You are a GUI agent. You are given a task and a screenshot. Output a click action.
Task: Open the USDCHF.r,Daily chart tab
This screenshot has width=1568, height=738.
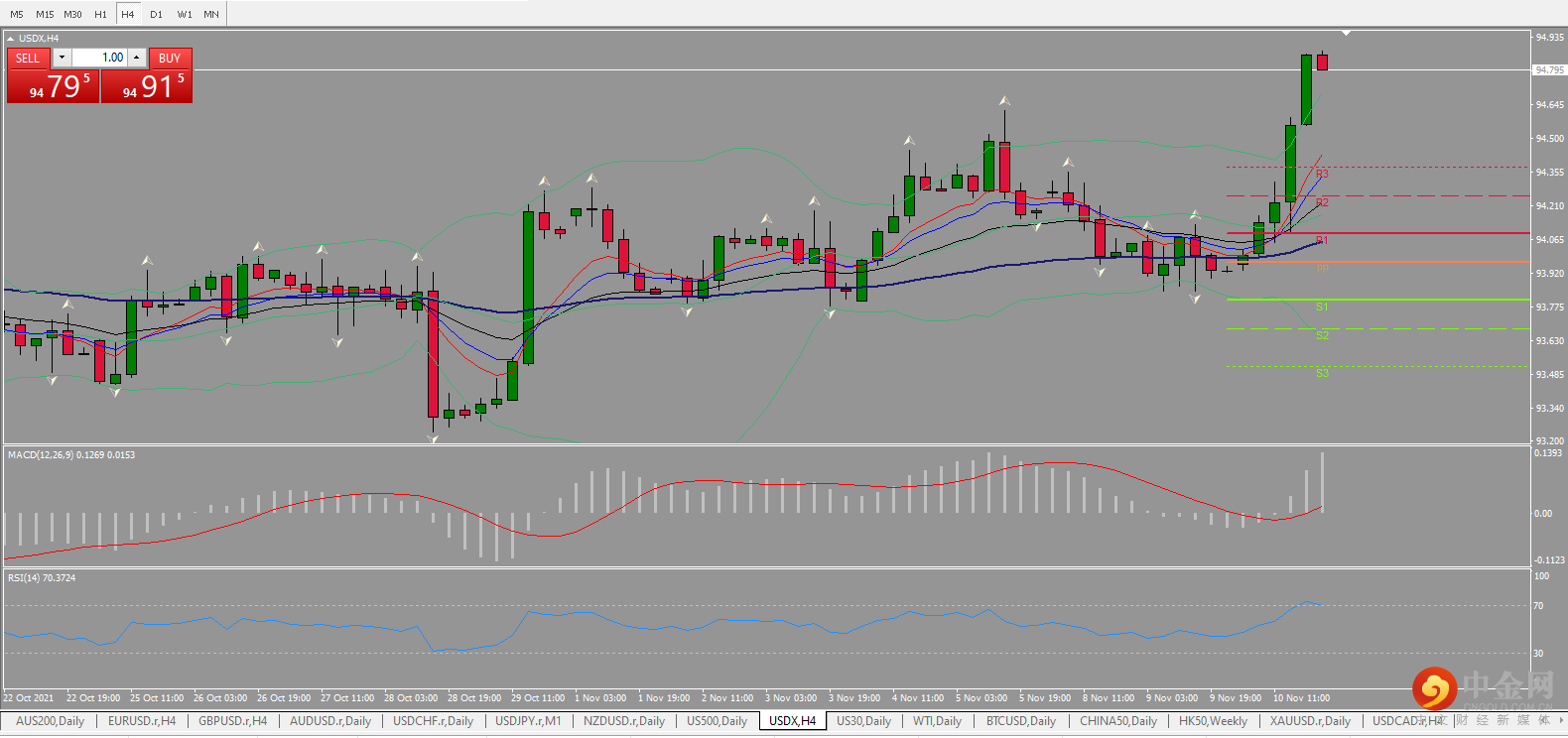(434, 721)
